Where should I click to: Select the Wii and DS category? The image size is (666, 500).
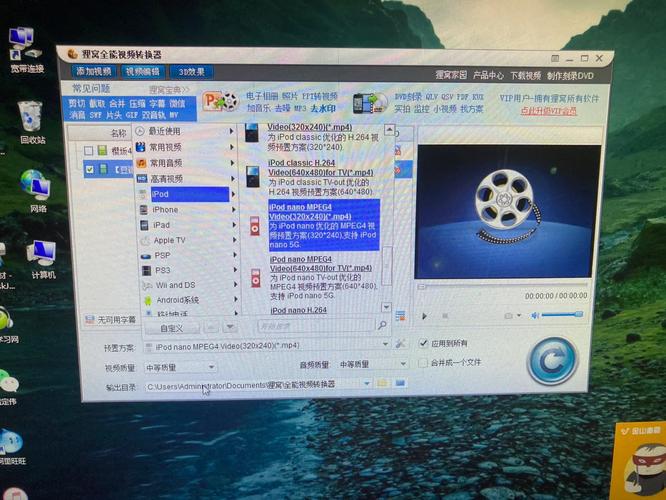pyautogui.click(x=189, y=285)
